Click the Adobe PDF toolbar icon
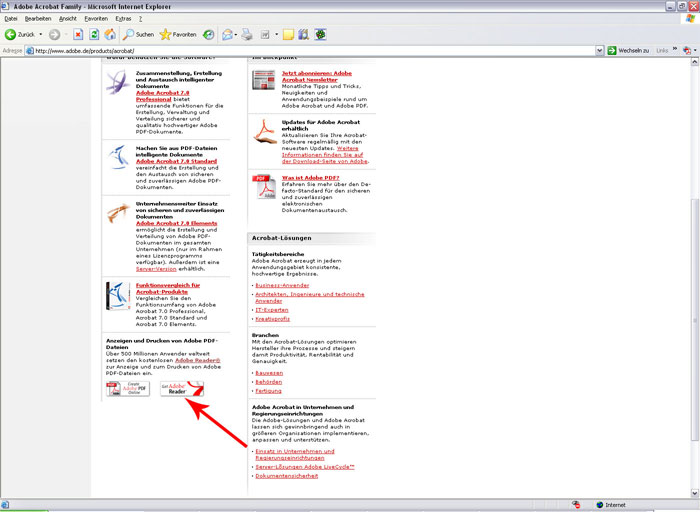Viewport: 700px width, 512px height. coord(686,51)
